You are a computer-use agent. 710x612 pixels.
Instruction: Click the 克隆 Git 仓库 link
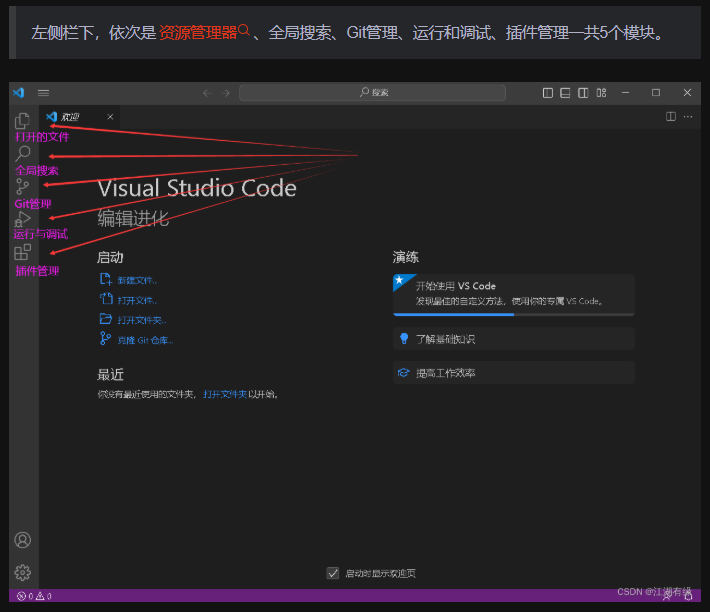click(x=145, y=340)
